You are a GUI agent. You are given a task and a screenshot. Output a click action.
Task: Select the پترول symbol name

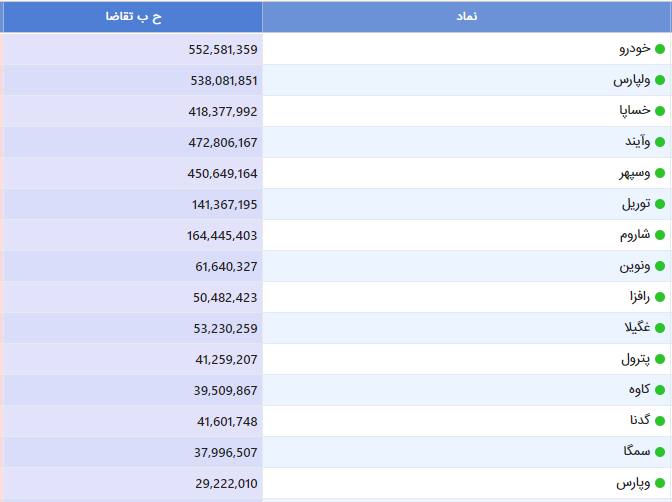[x=636, y=359]
